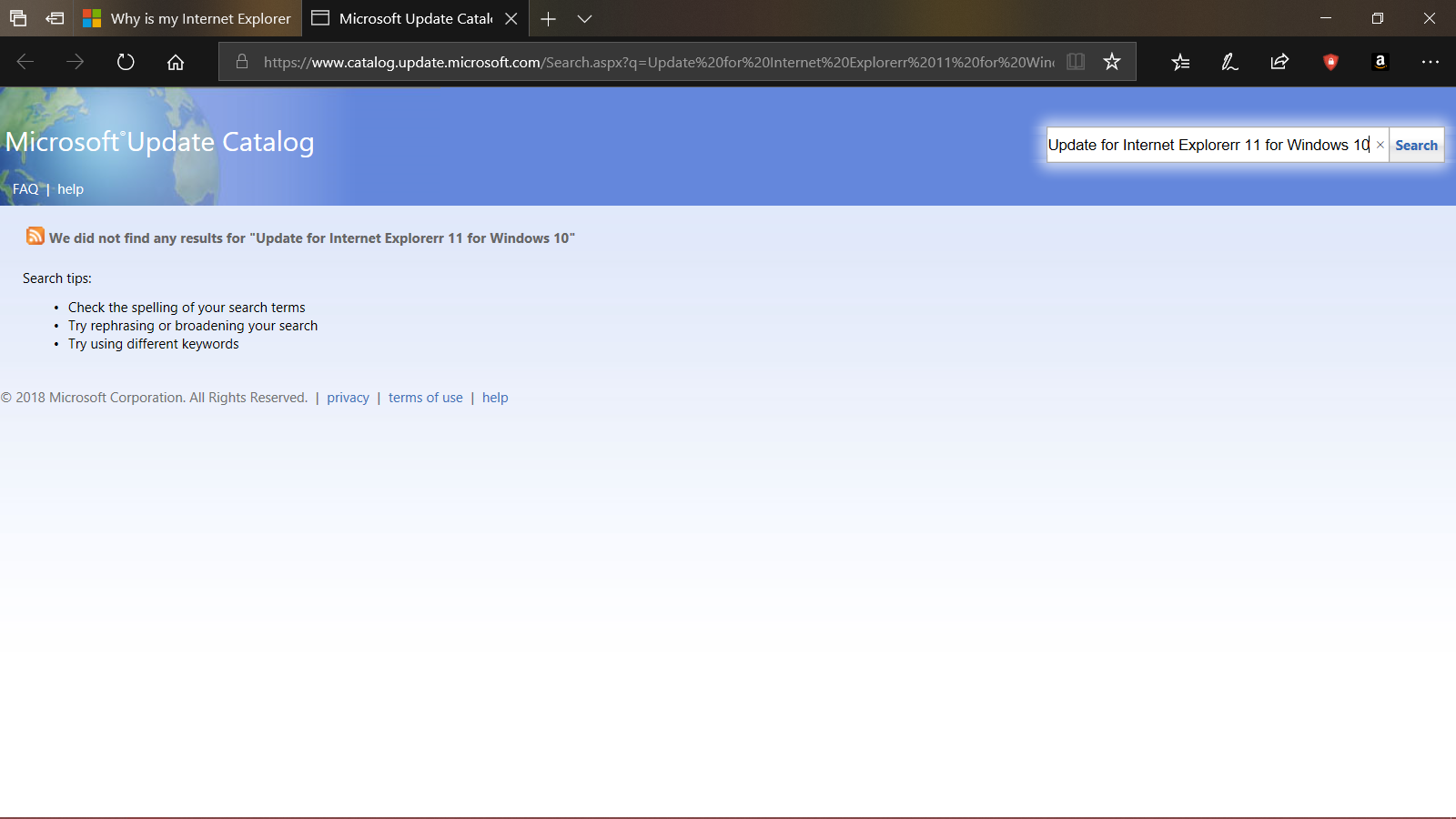This screenshot has width=1456, height=819.
Task: Open the red shield extension
Action: tap(1330, 62)
